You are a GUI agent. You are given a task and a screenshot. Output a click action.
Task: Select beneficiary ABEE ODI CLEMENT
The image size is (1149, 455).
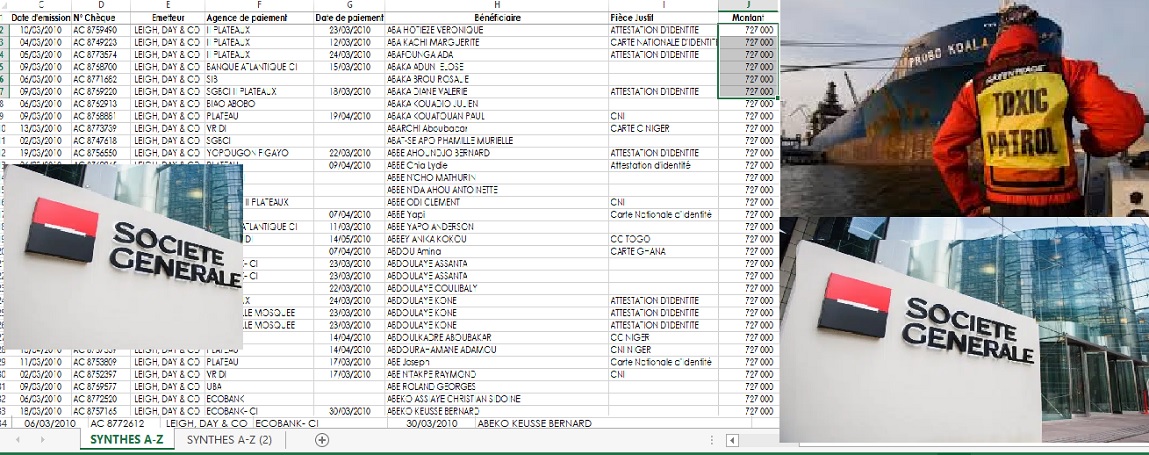(497, 202)
